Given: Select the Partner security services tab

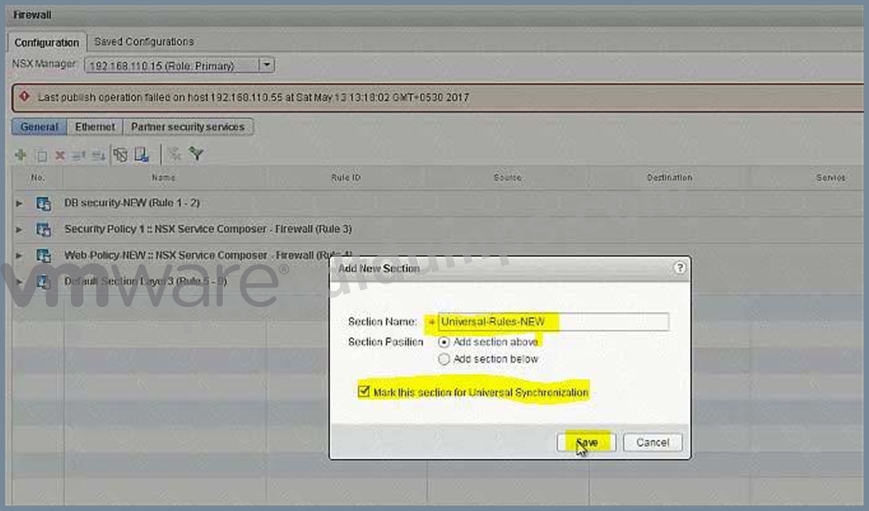Looking at the screenshot, I should point(188,127).
